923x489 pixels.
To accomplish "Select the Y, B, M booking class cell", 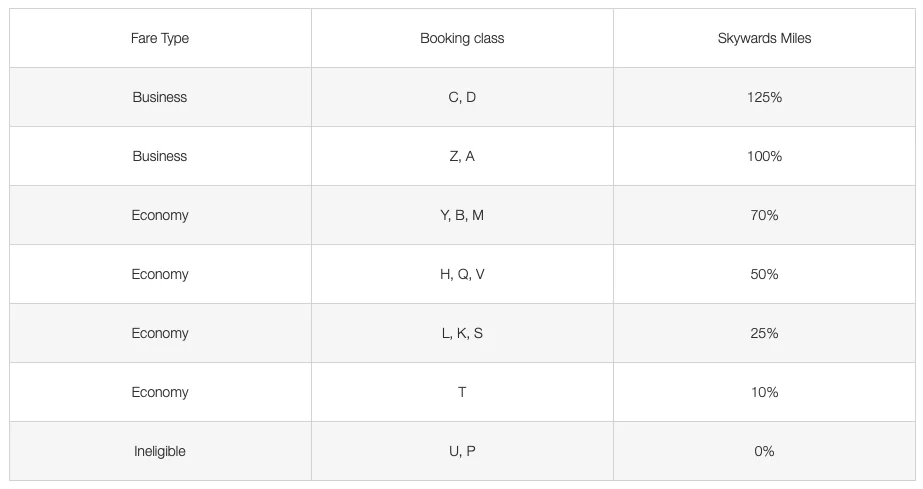I will tap(462, 215).
